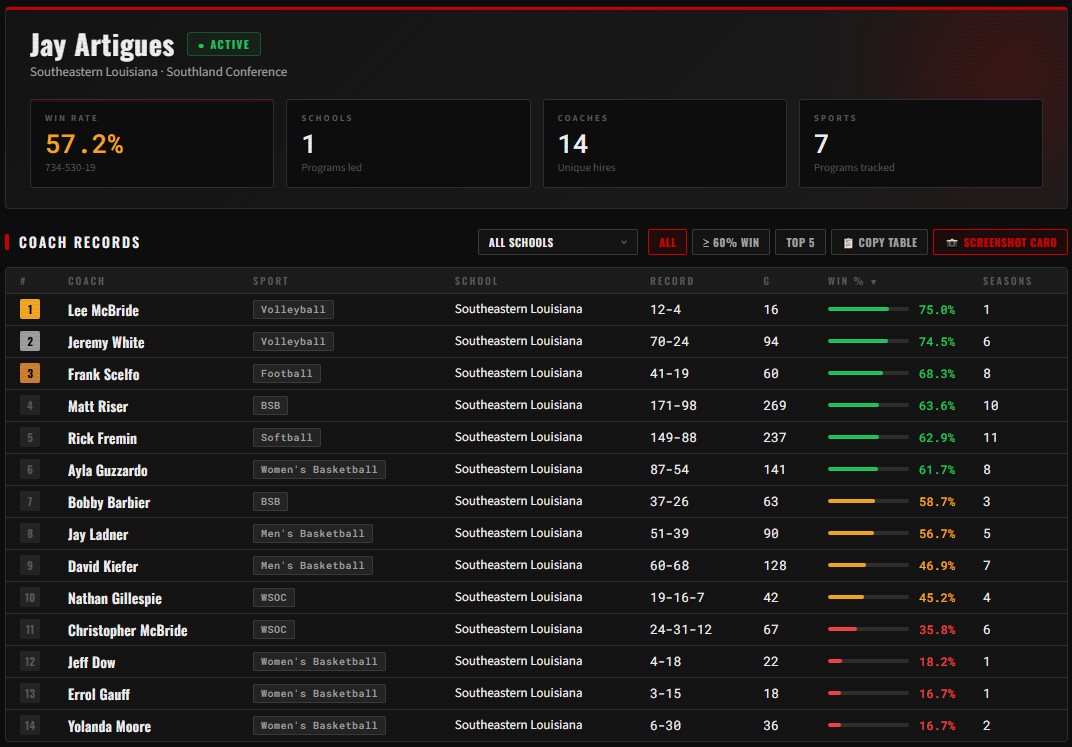Click the 734-530-19 overall record

tap(70, 167)
